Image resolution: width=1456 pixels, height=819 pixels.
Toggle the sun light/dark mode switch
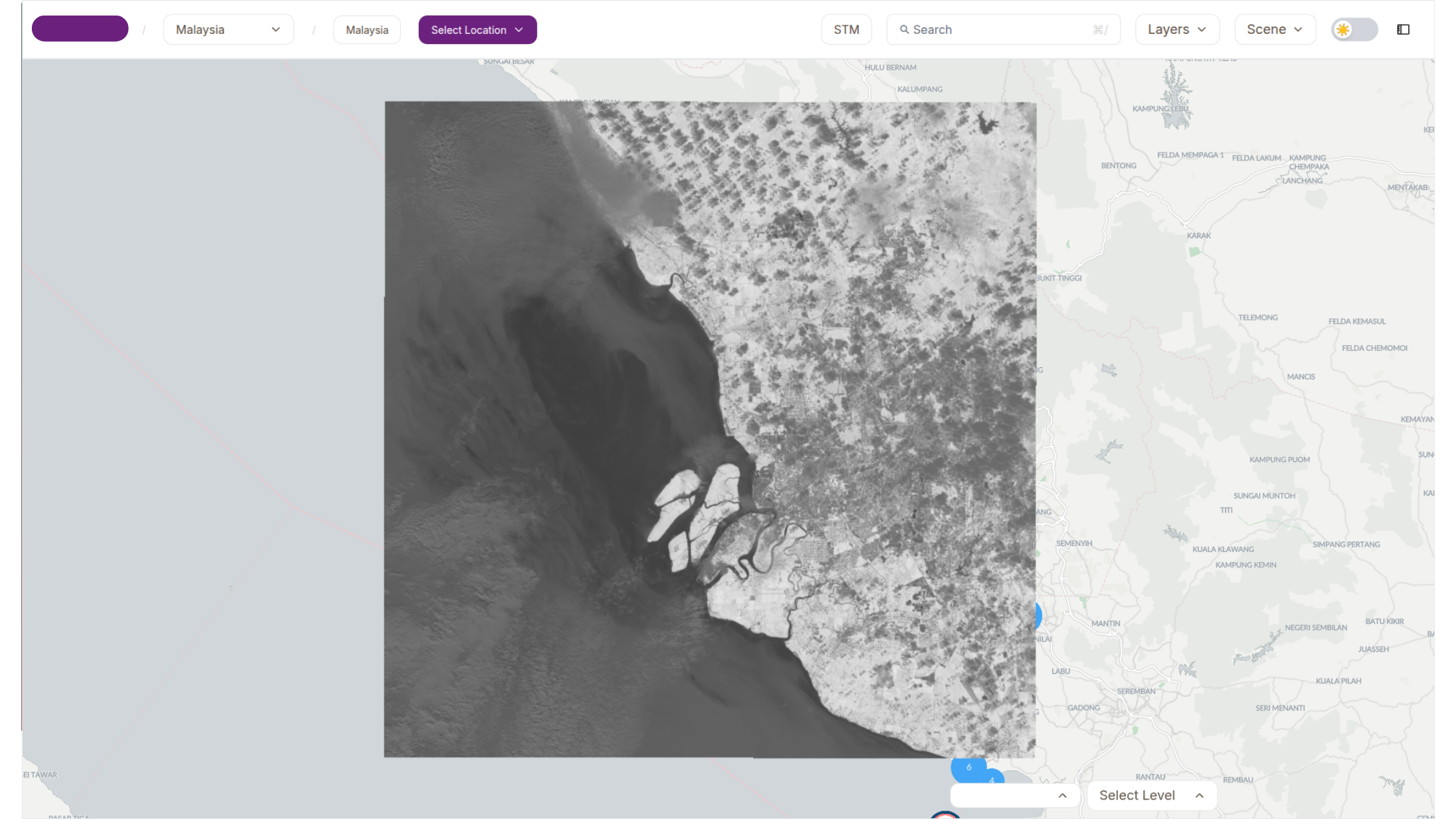(x=1354, y=30)
